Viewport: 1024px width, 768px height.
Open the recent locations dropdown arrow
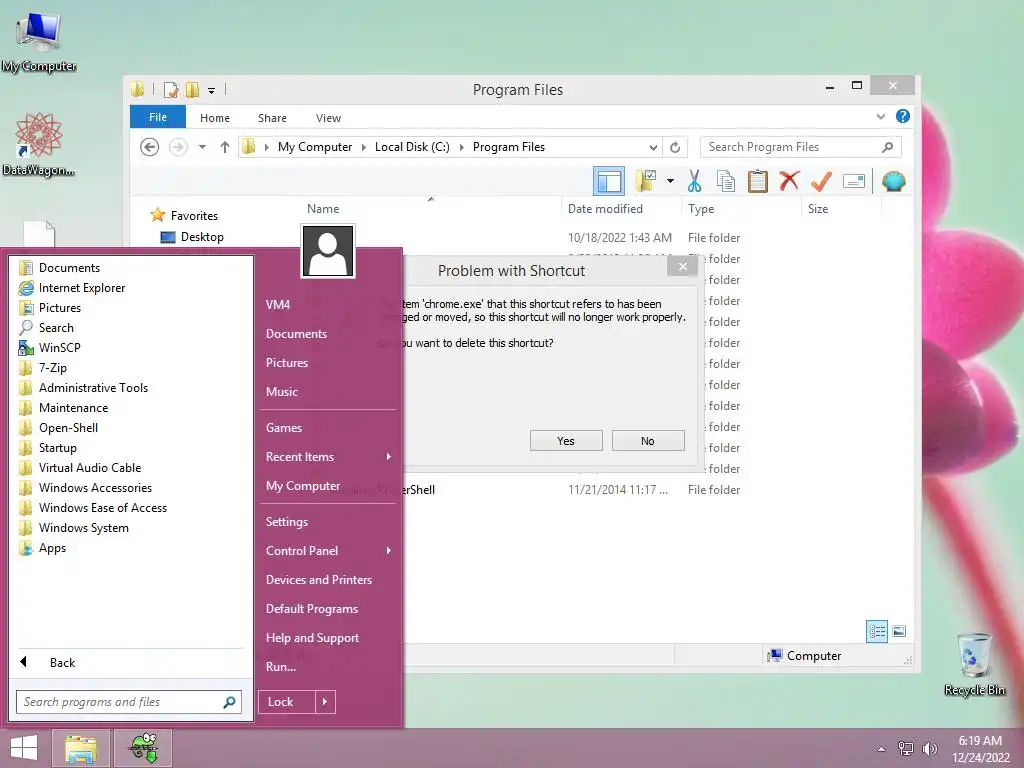(x=202, y=147)
